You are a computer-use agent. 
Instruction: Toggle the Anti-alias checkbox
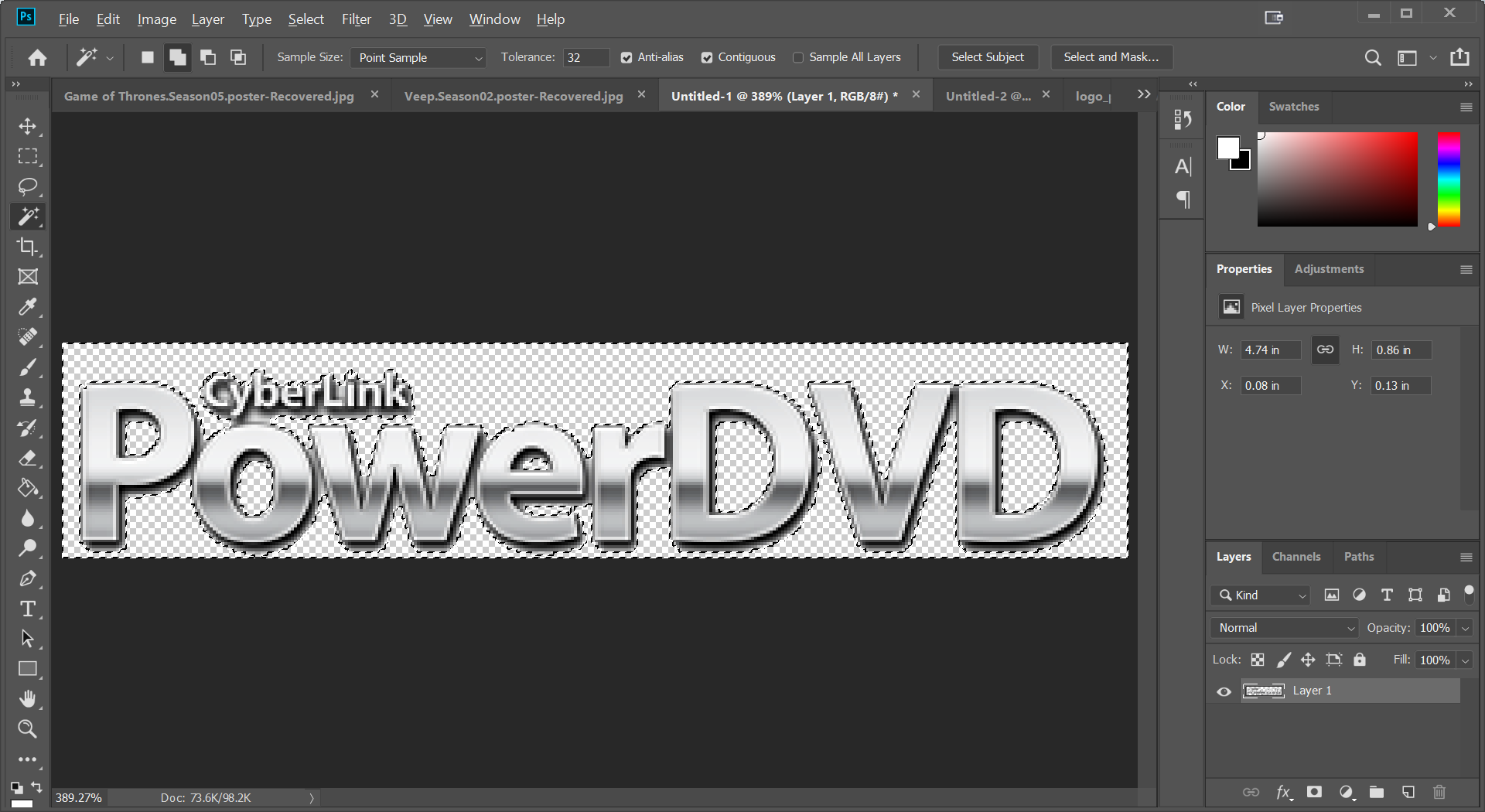point(626,57)
